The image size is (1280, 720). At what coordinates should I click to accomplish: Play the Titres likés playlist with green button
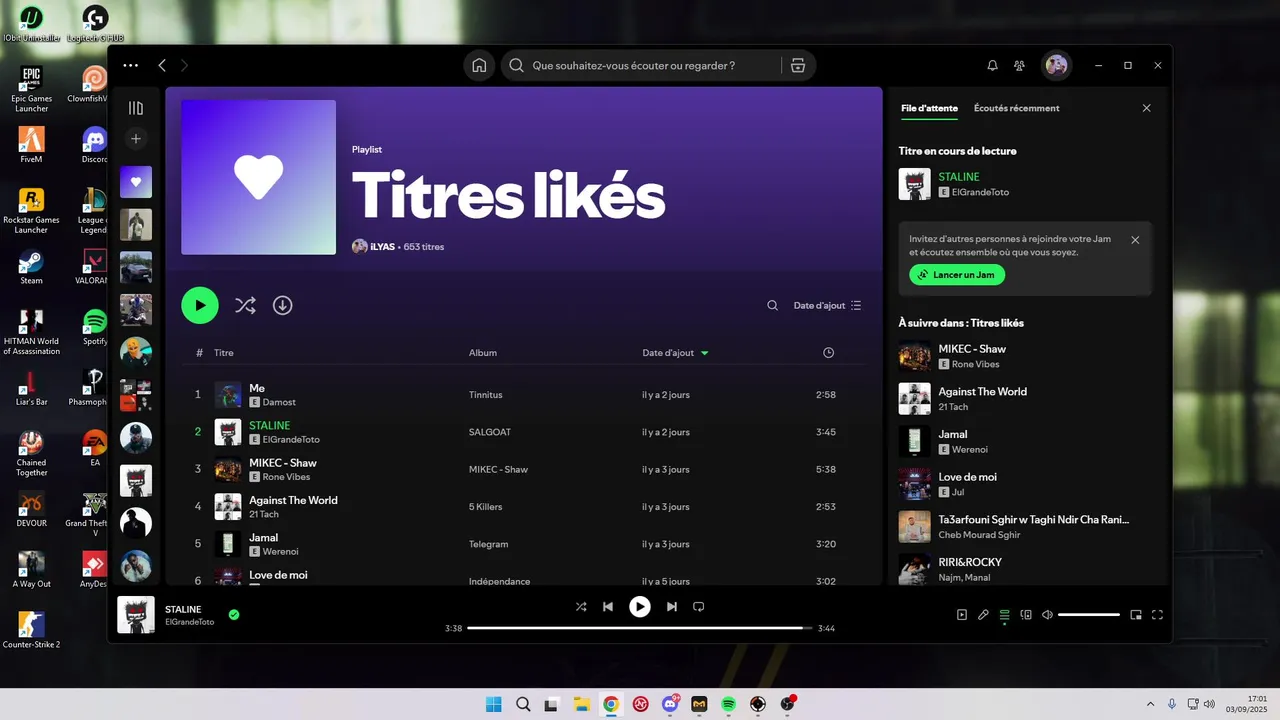tap(200, 305)
